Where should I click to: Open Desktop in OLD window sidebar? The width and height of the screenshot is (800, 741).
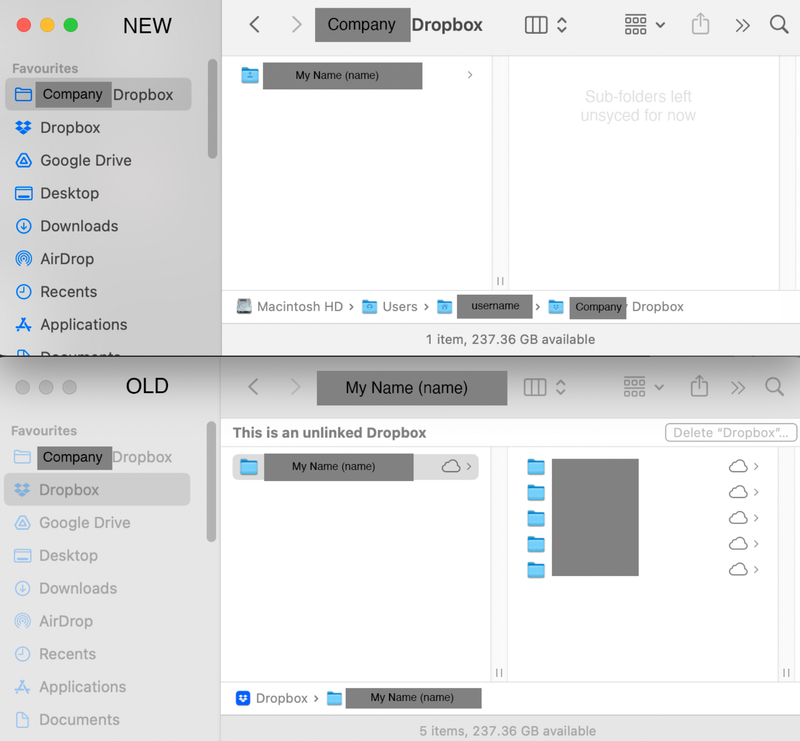pos(68,555)
